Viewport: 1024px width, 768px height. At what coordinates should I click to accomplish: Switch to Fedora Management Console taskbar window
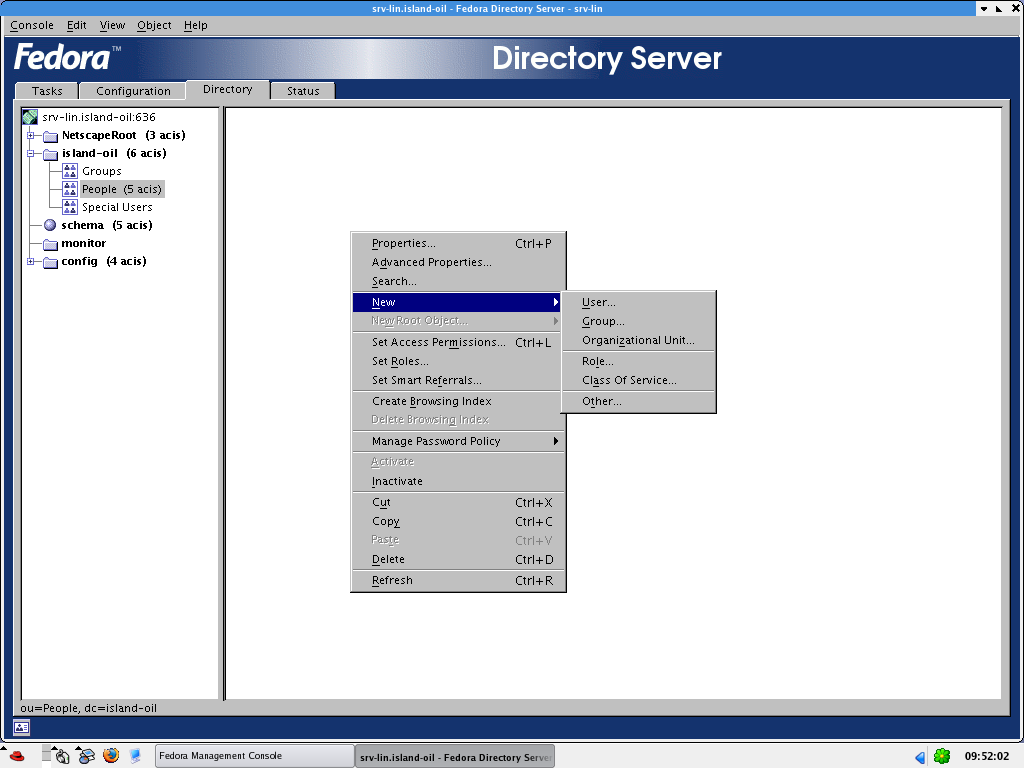point(254,756)
